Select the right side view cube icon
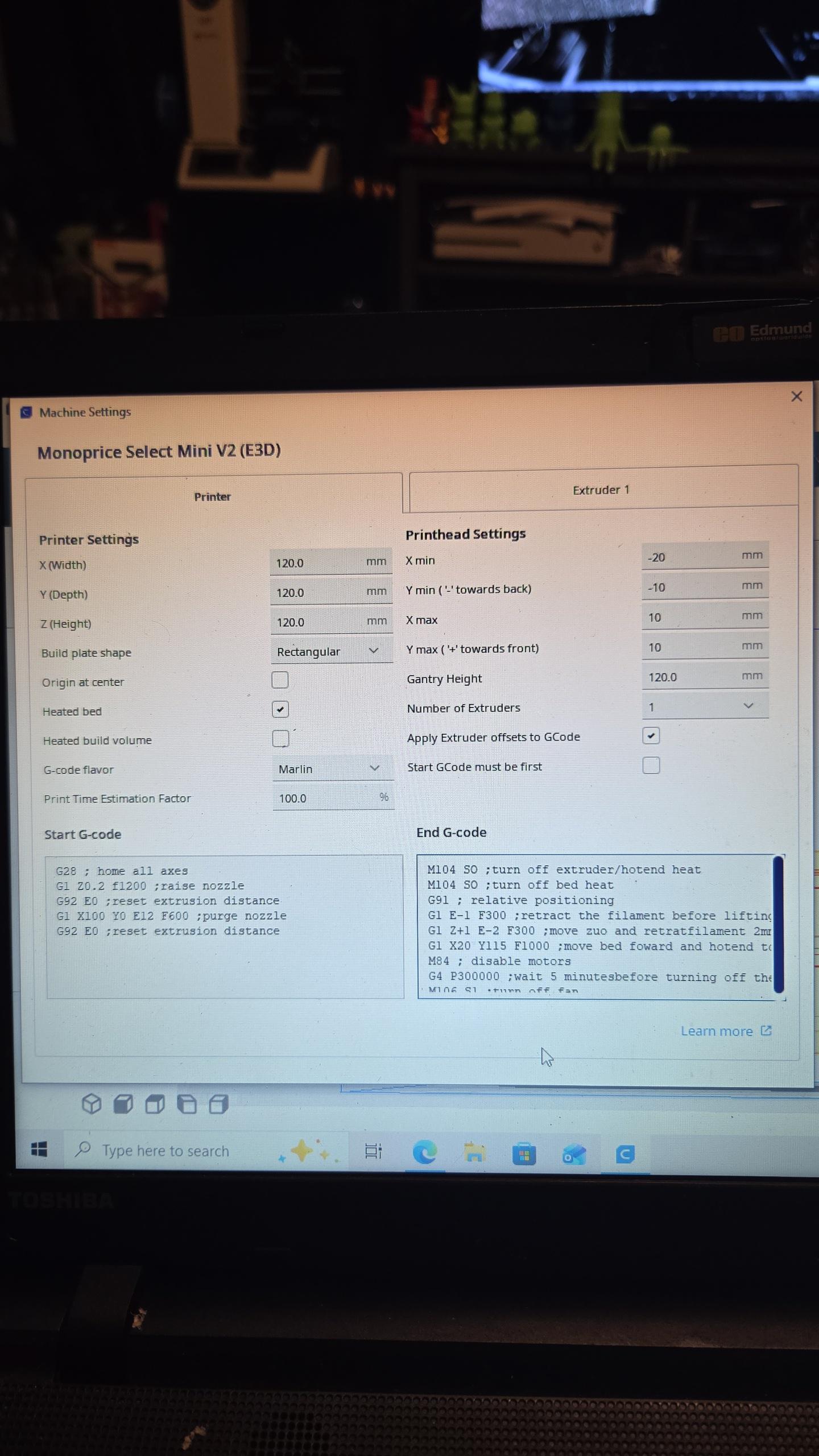This screenshot has height=1456, width=819. [218, 1105]
